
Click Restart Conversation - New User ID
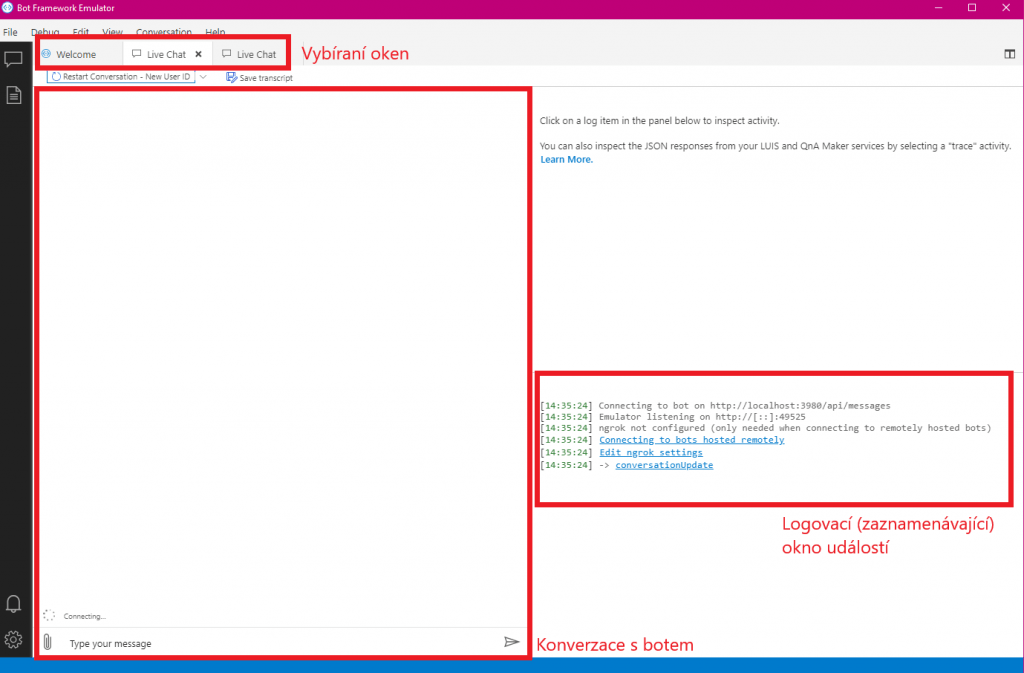(121, 76)
